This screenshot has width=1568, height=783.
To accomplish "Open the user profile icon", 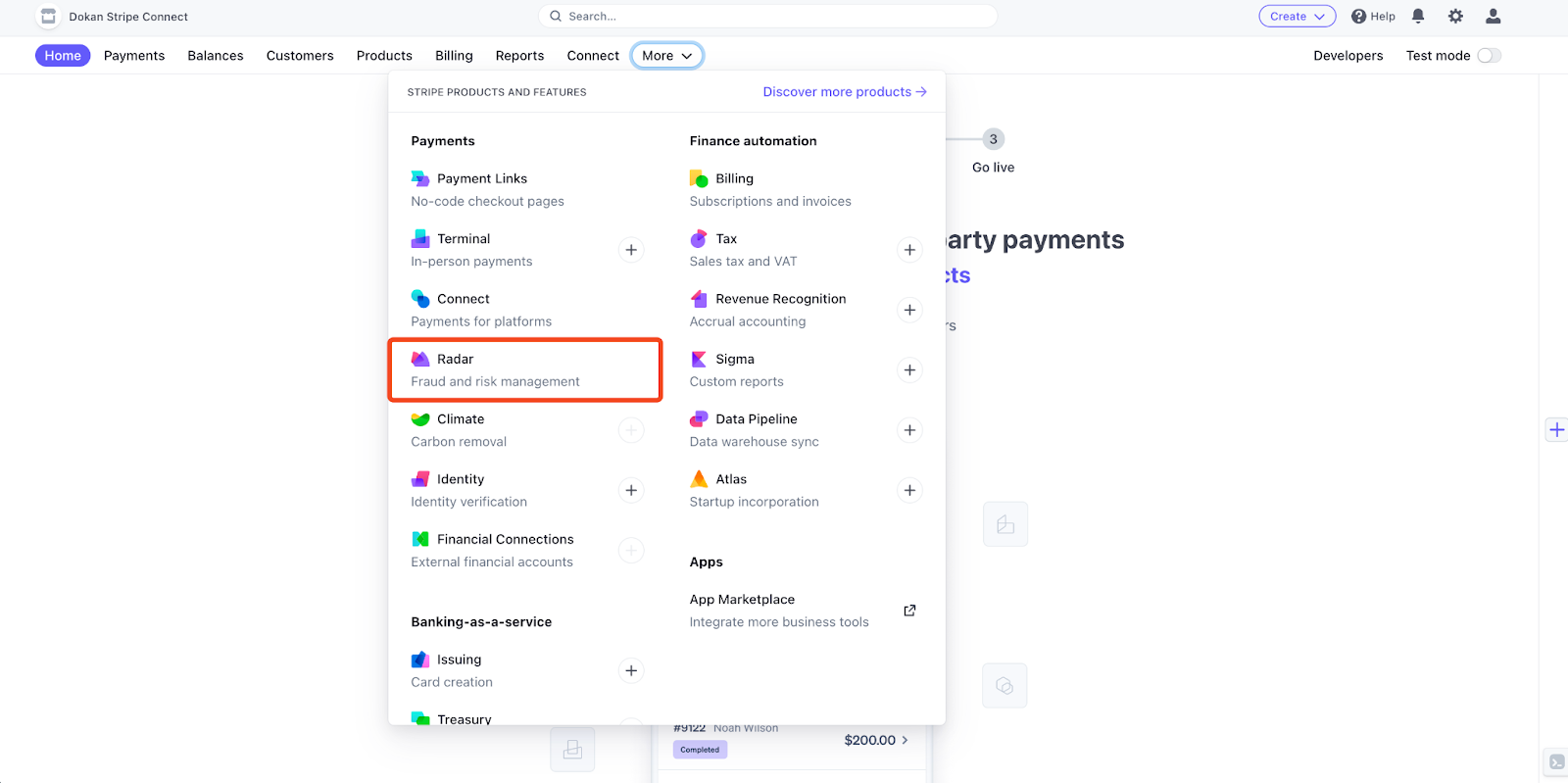I will (1493, 16).
